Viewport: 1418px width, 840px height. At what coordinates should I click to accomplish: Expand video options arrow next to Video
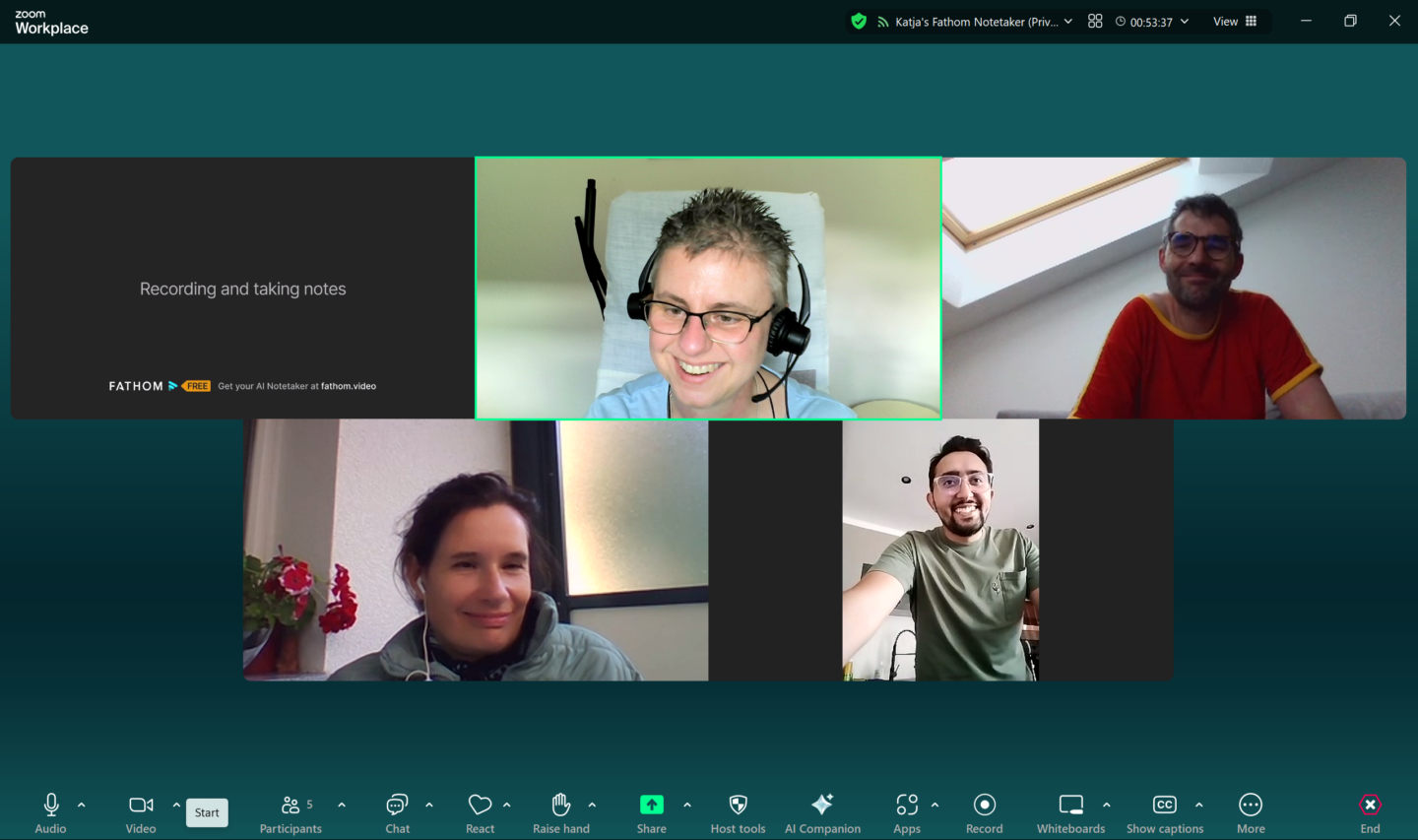click(176, 805)
